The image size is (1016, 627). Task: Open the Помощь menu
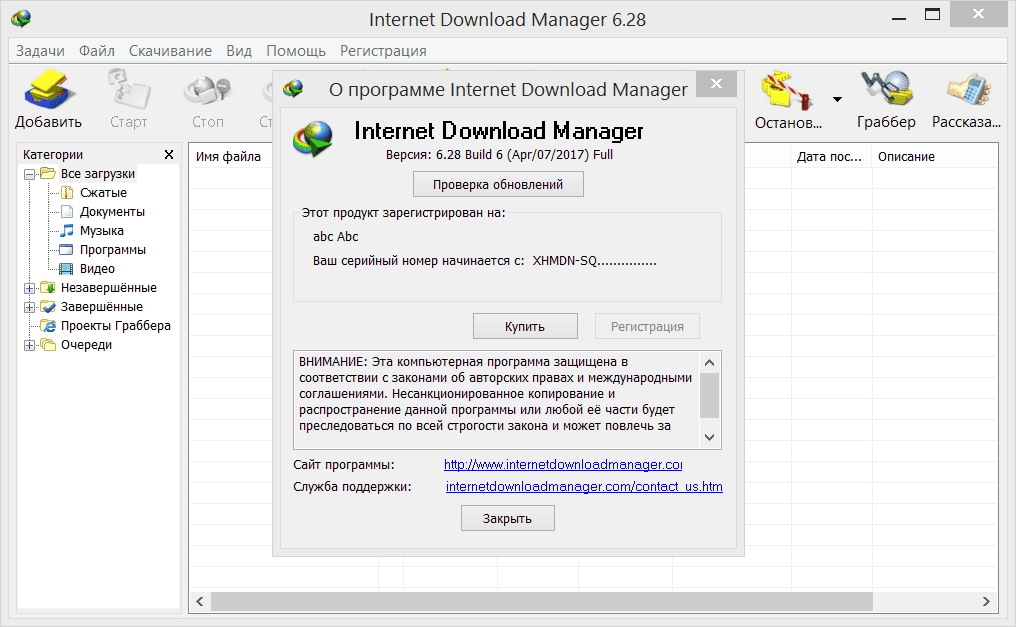[295, 51]
